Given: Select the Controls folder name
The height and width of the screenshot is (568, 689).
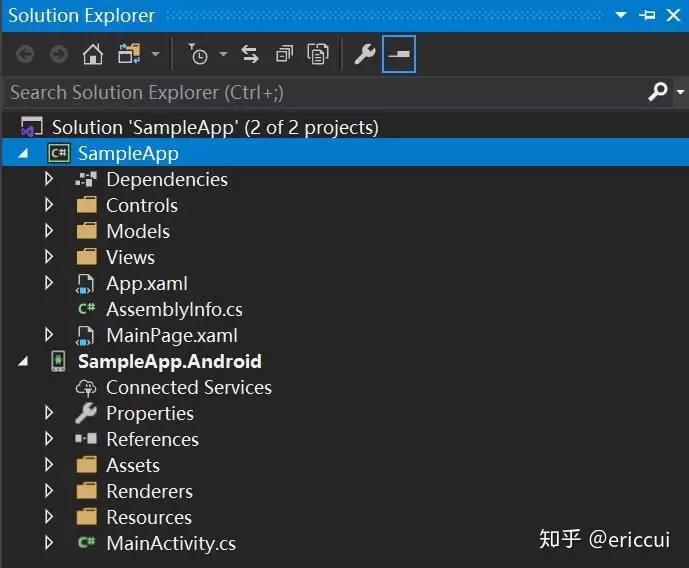Looking at the screenshot, I should coord(142,206).
